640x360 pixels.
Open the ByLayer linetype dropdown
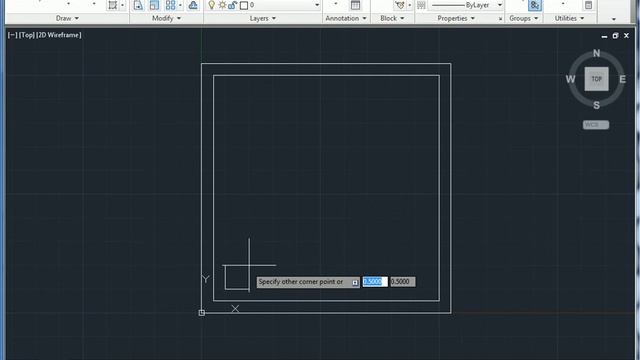click(500, 5)
